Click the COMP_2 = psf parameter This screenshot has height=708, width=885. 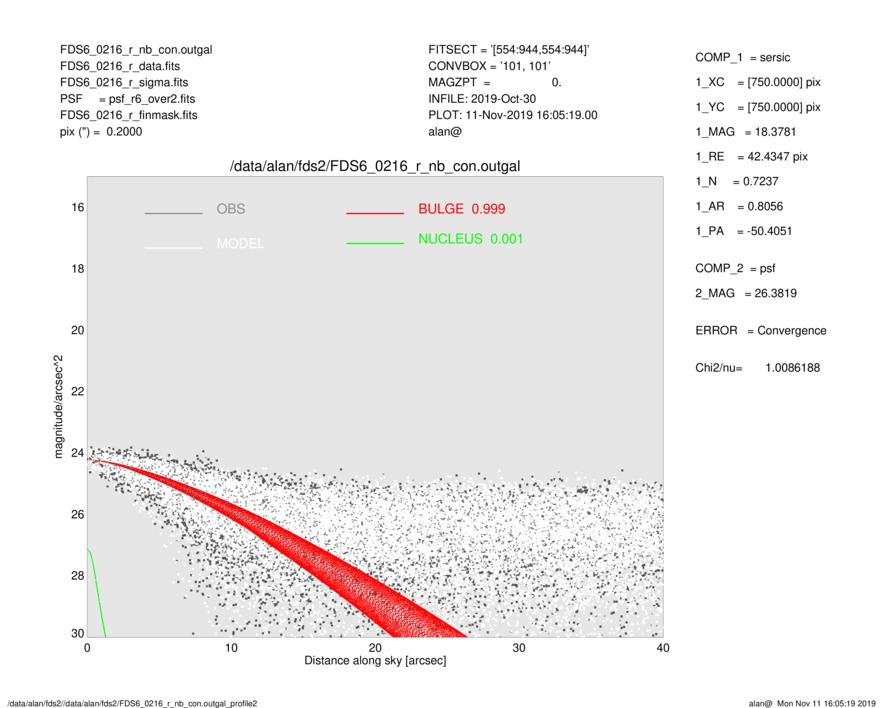(x=735, y=269)
